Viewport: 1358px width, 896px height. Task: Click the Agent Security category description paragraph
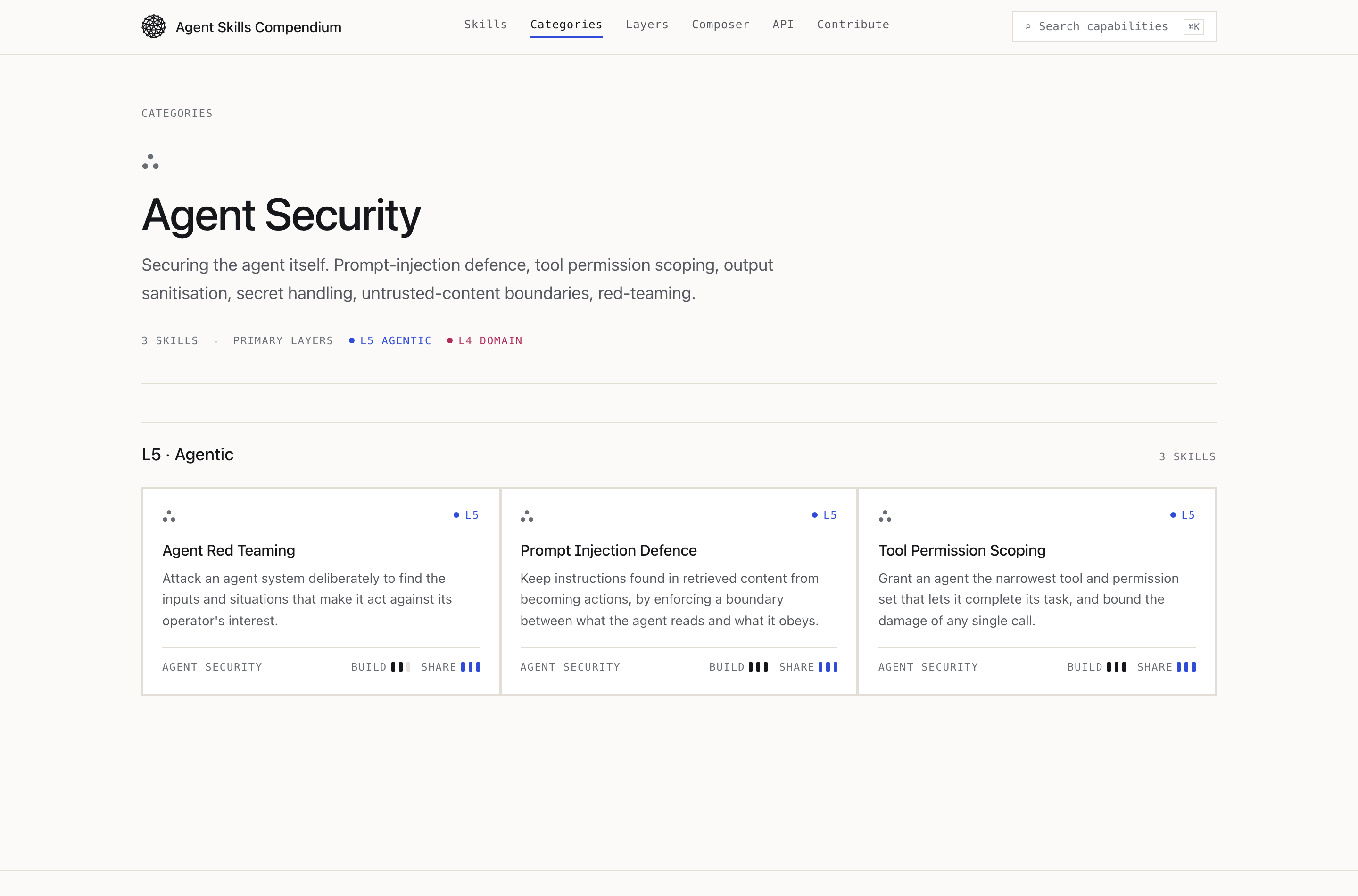click(x=457, y=279)
